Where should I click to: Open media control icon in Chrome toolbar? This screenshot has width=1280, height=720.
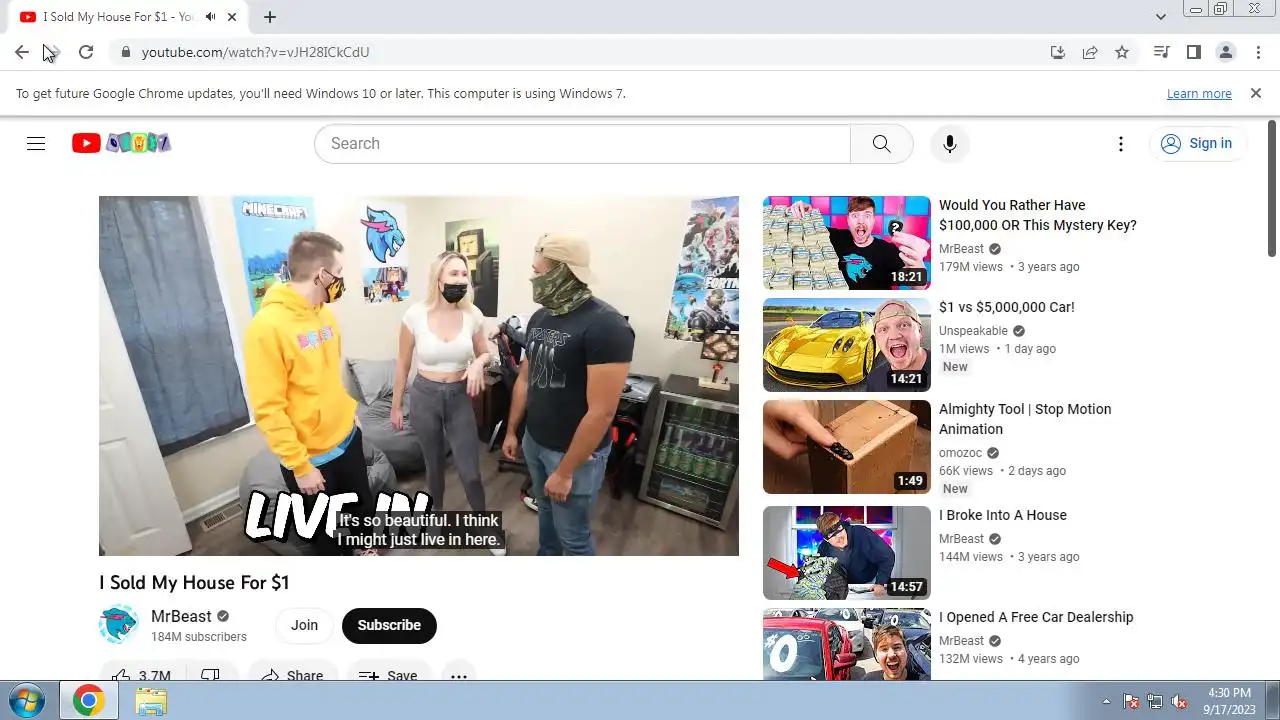(x=1161, y=52)
